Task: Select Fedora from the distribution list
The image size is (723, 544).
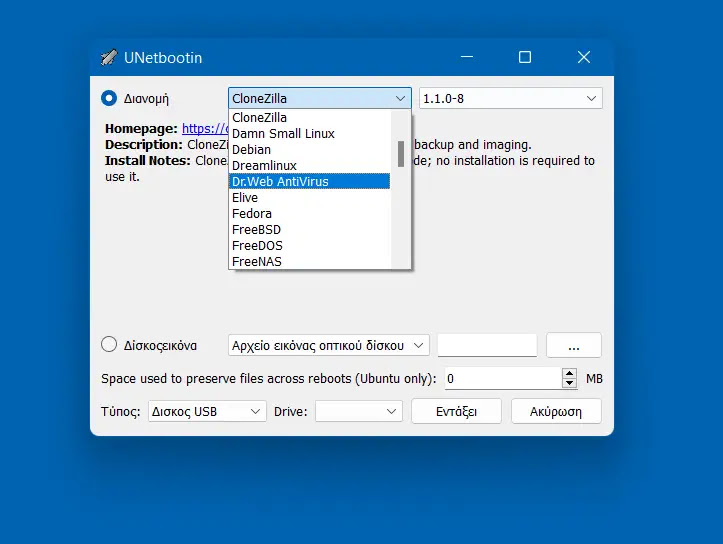Action: (309, 214)
